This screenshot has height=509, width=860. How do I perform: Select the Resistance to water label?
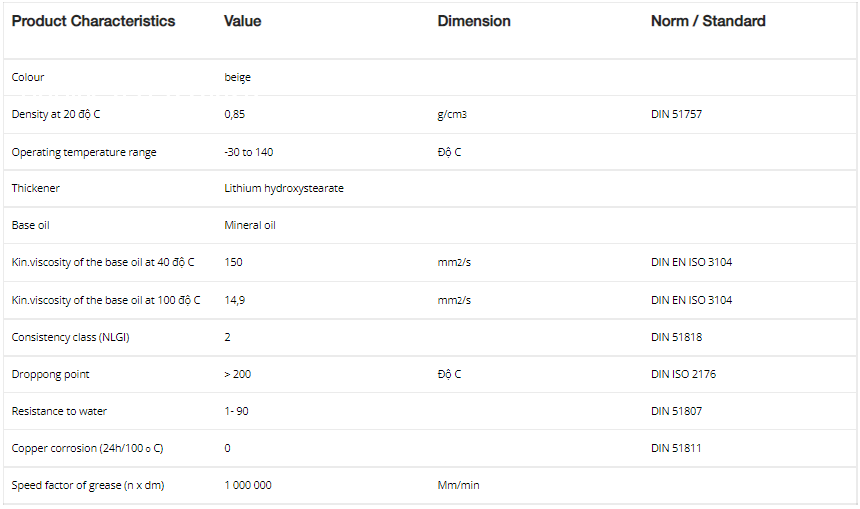coord(59,411)
